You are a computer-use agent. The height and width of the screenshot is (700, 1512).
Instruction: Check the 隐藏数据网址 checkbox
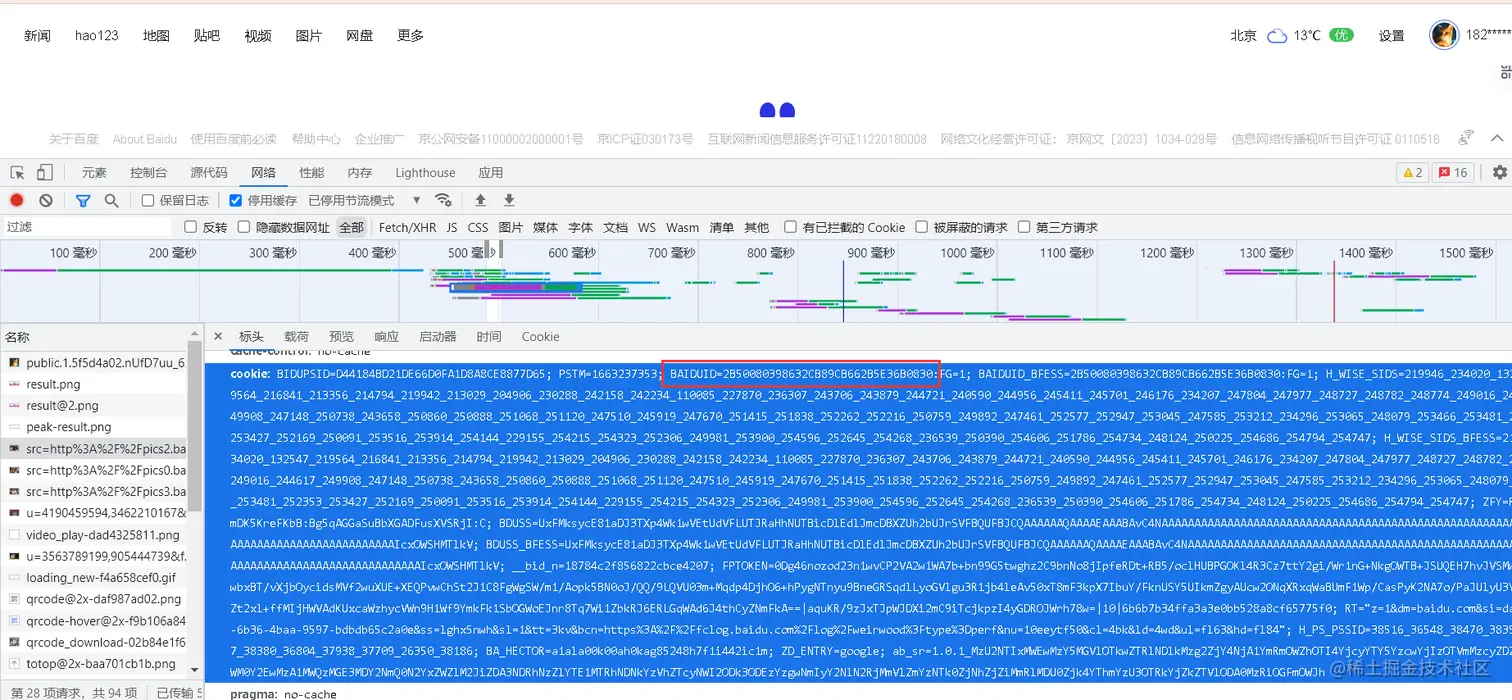tap(244, 227)
